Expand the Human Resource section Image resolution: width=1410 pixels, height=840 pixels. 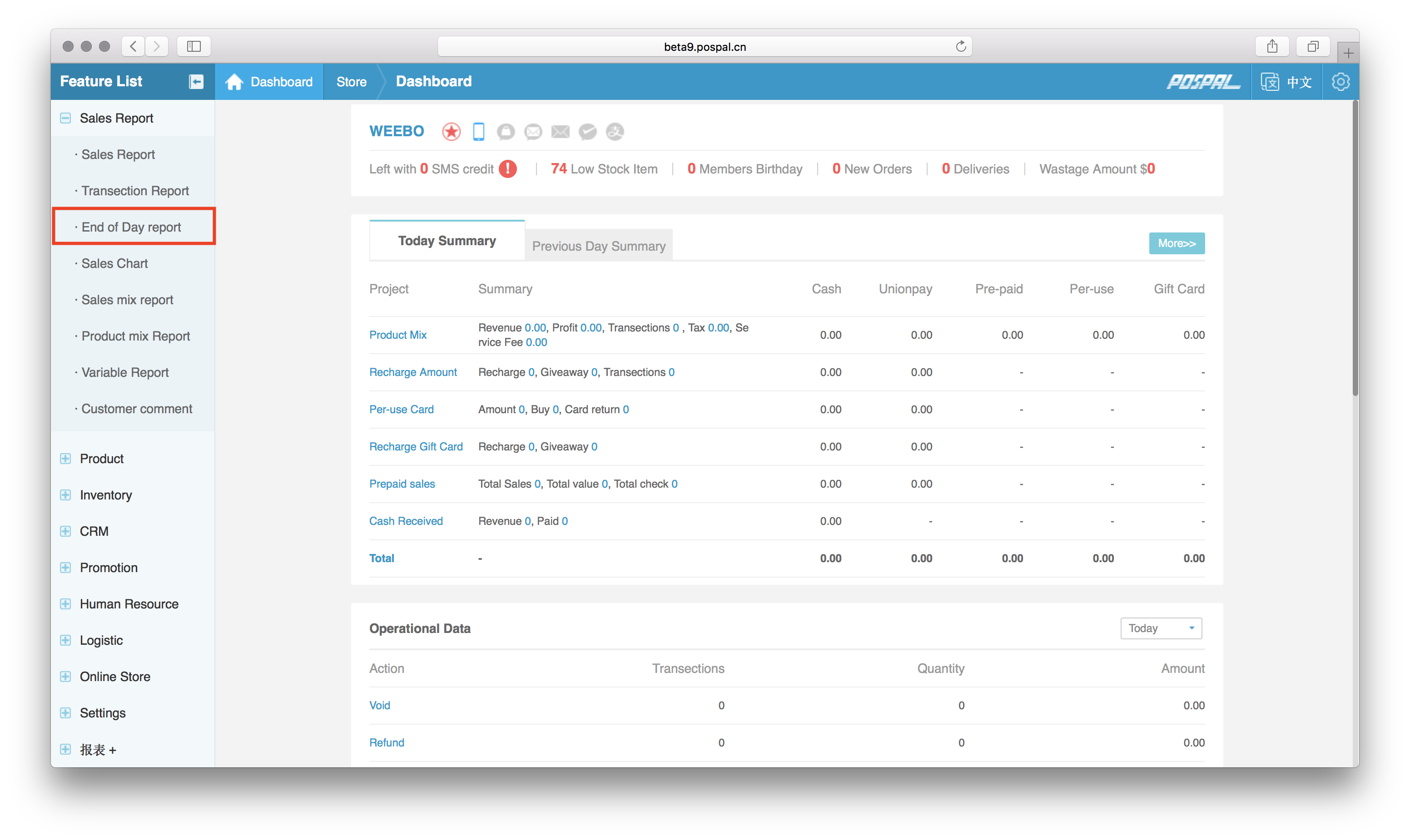pyautogui.click(x=66, y=604)
